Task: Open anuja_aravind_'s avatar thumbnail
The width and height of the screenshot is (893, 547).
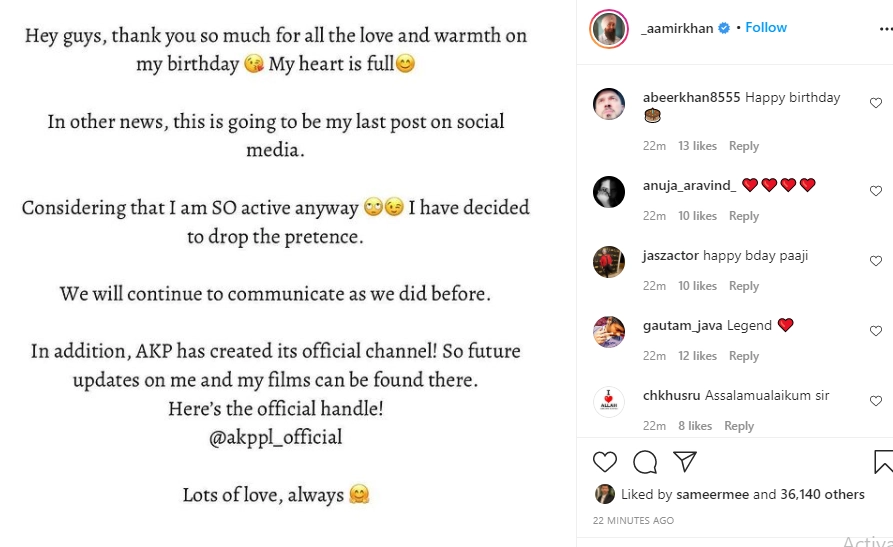Action: (x=609, y=191)
